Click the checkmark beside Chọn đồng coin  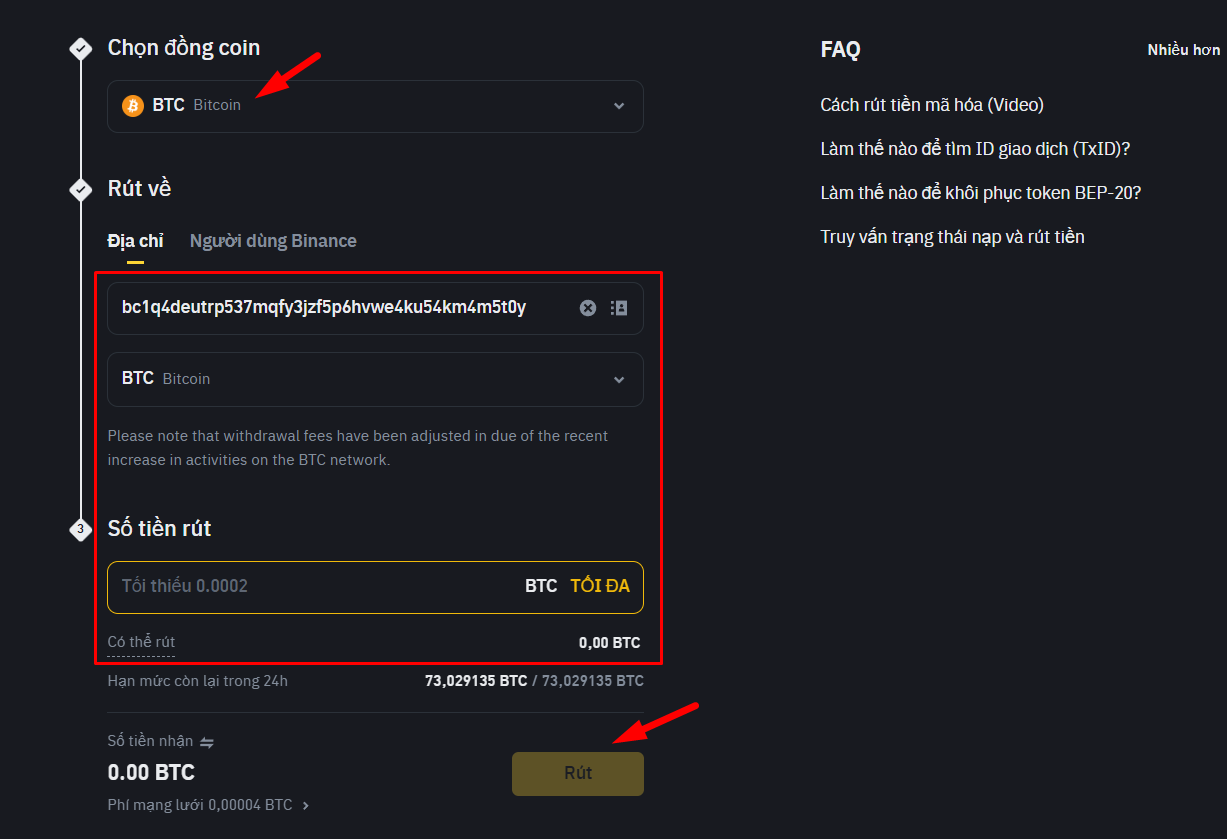coord(80,48)
